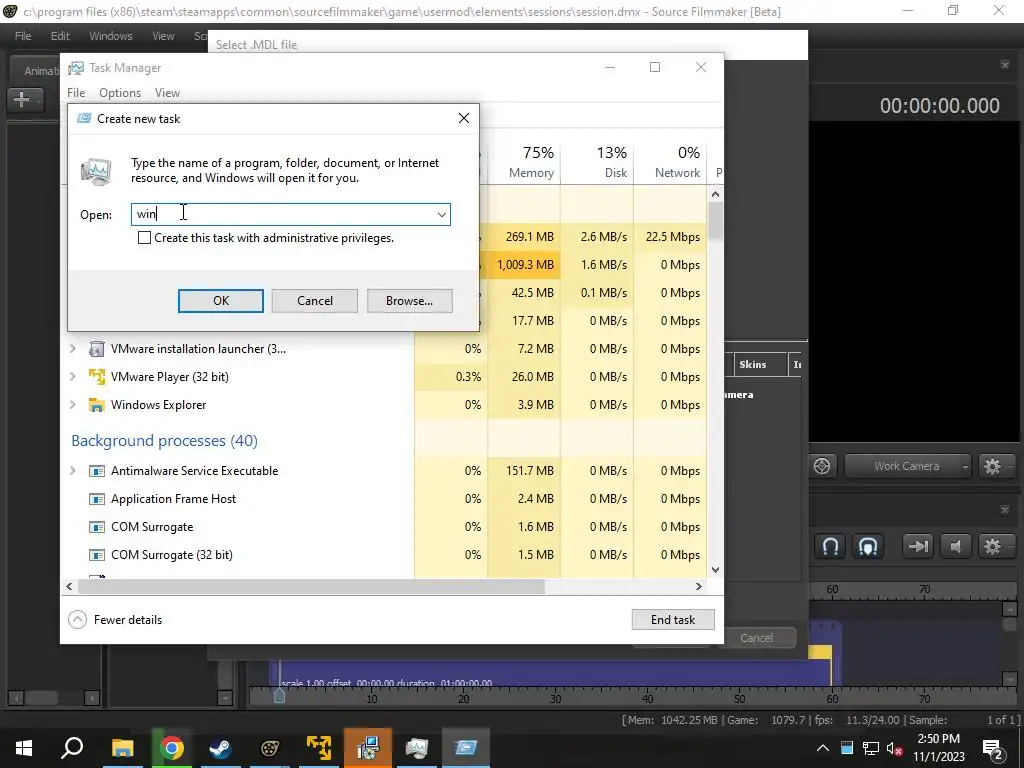Image resolution: width=1024 pixels, height=768 pixels.
Task: Click Cancel in Create new task
Action: tap(315, 300)
